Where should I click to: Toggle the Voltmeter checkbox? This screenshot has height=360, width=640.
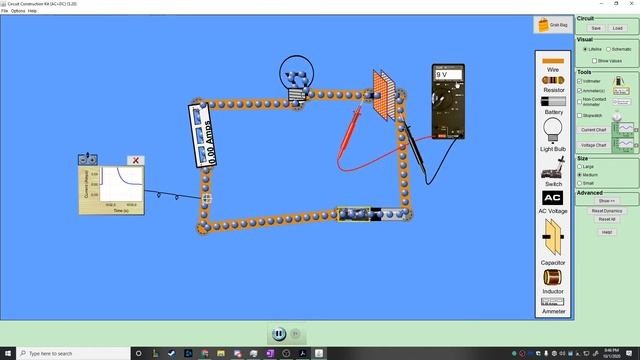[x=580, y=81]
